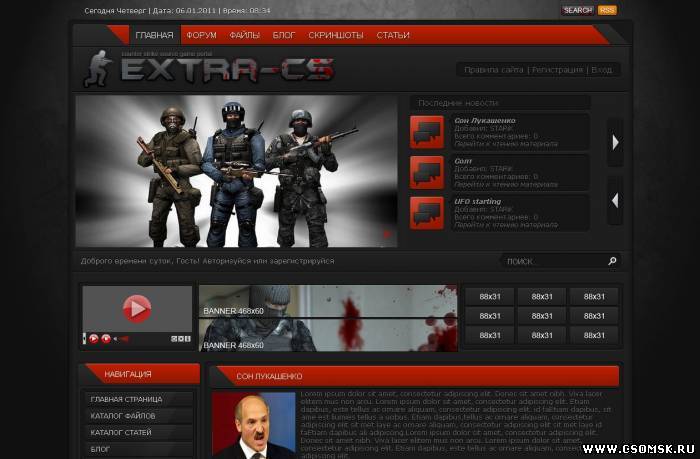Click comment icon beside the Com news item

[427, 173]
